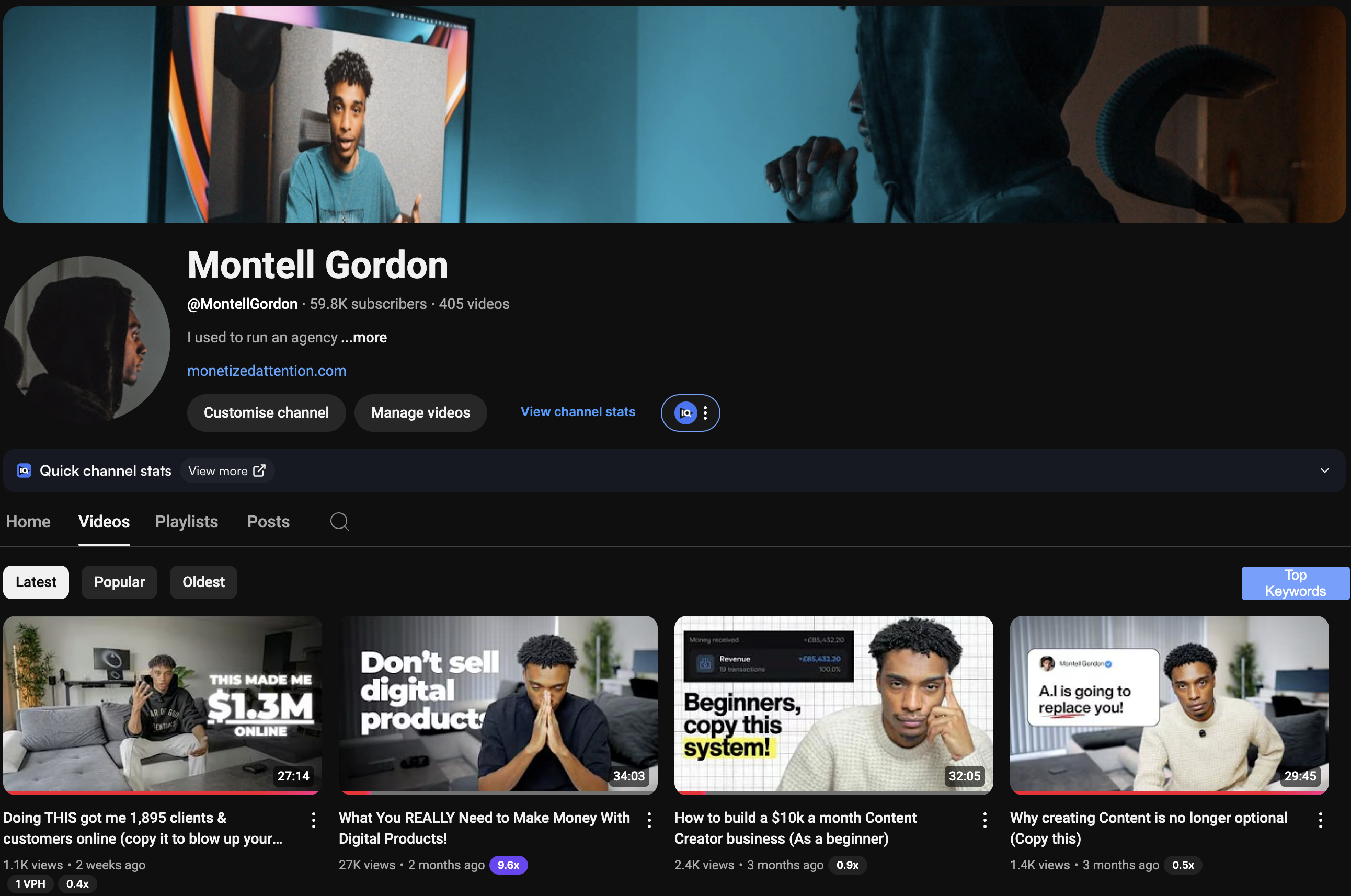Select the Latest sort filter chip

[36, 582]
